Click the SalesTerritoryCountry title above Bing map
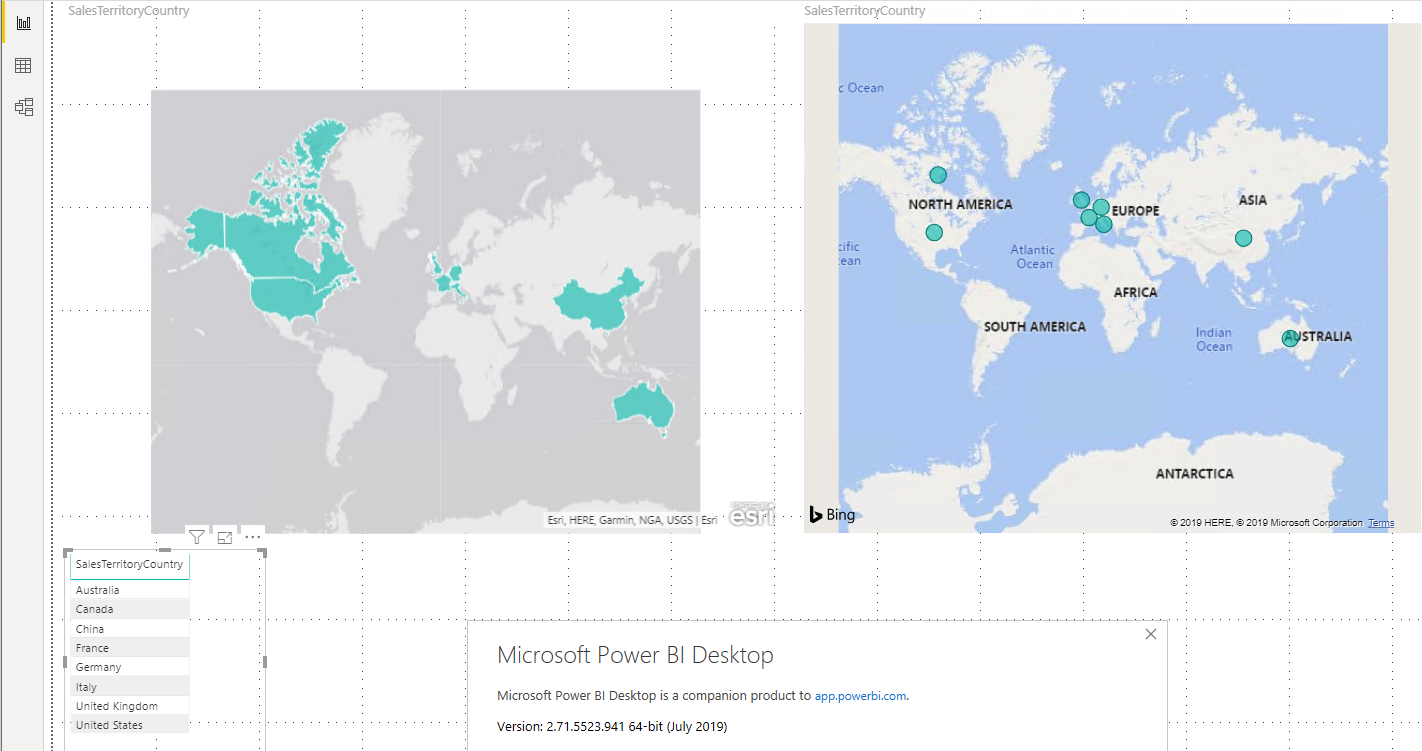 pyautogui.click(x=865, y=11)
